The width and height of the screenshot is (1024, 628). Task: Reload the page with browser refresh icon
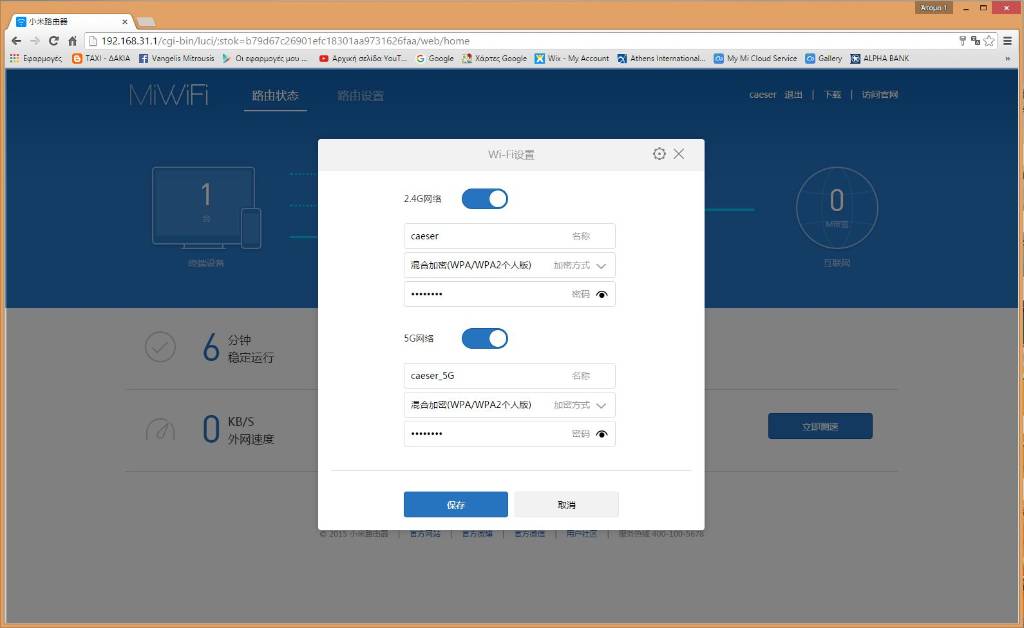[54, 41]
